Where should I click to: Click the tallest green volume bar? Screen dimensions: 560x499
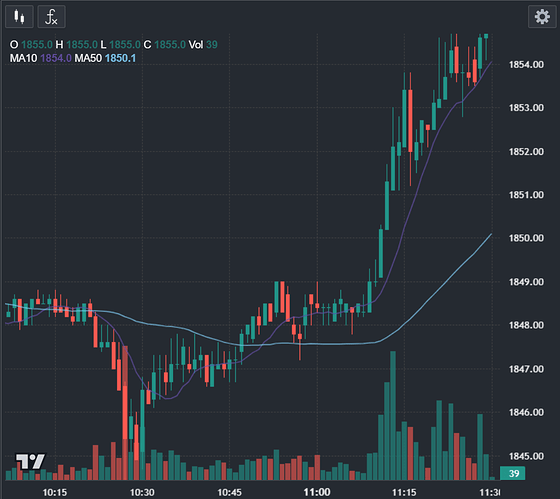393,415
